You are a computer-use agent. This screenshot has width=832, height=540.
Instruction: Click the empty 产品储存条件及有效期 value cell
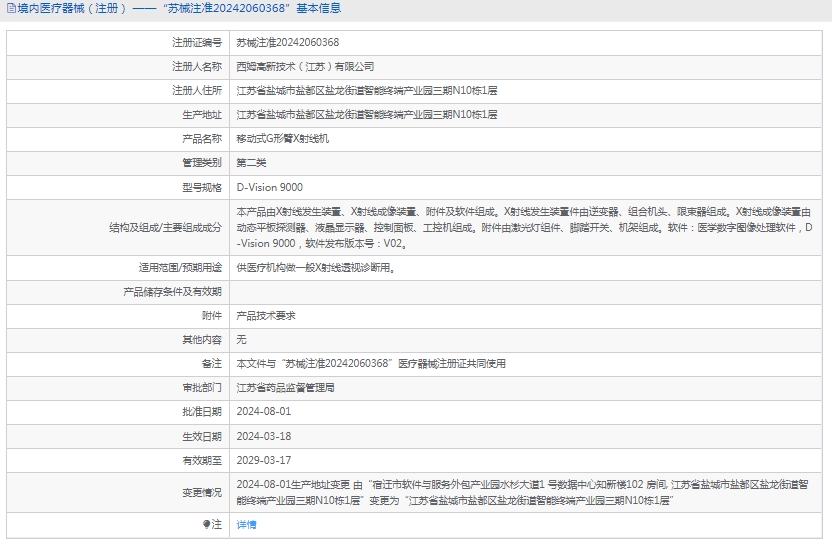pos(526,291)
